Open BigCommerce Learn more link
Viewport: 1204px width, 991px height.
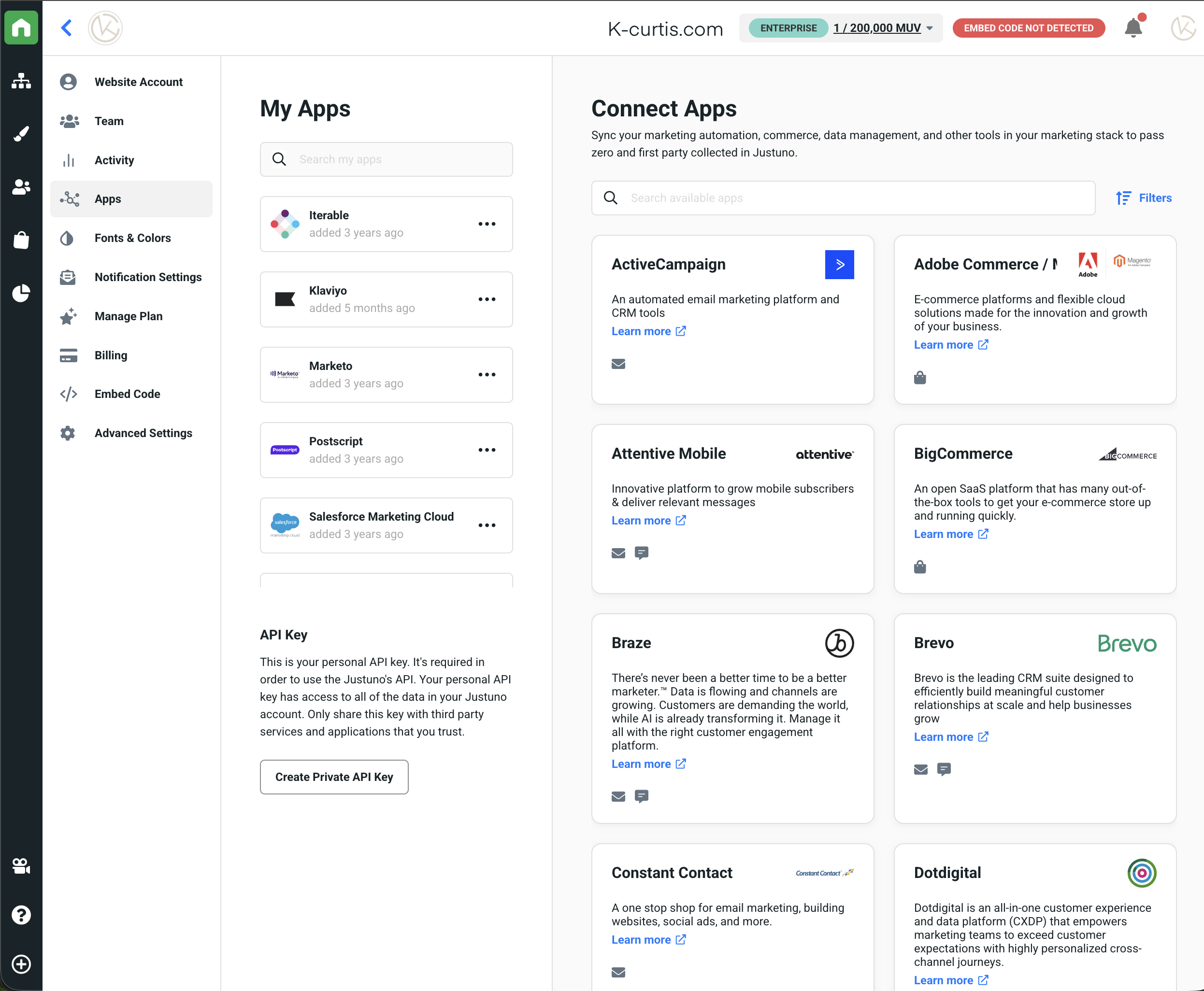tap(951, 534)
